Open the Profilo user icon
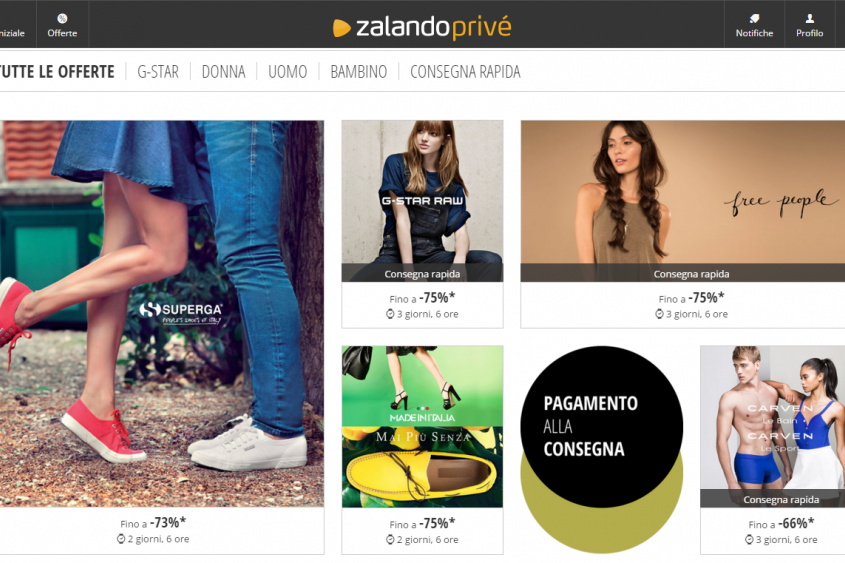Image resolution: width=845 pixels, height=563 pixels. (809, 18)
